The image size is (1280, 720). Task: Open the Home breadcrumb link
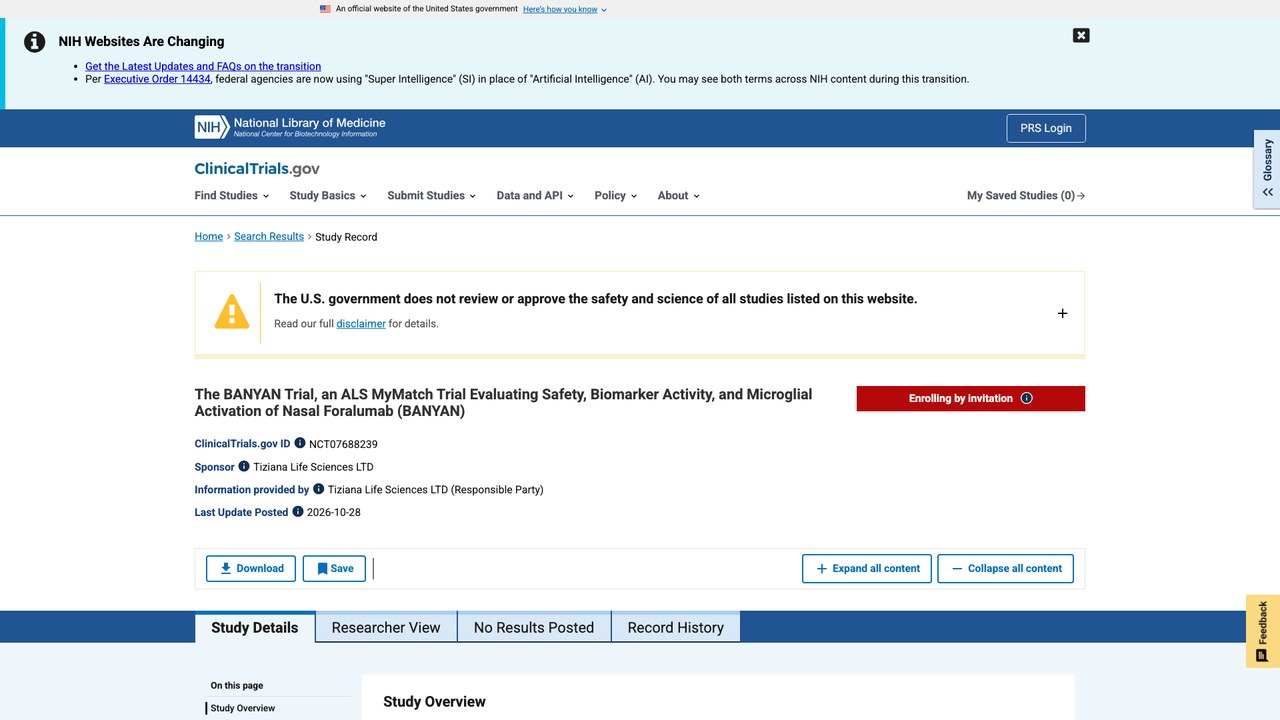click(209, 236)
